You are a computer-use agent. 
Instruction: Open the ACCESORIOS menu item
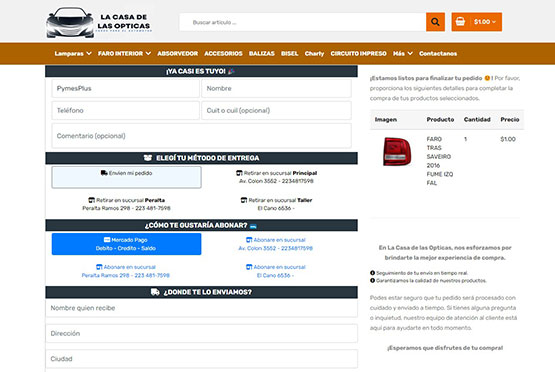pos(223,53)
